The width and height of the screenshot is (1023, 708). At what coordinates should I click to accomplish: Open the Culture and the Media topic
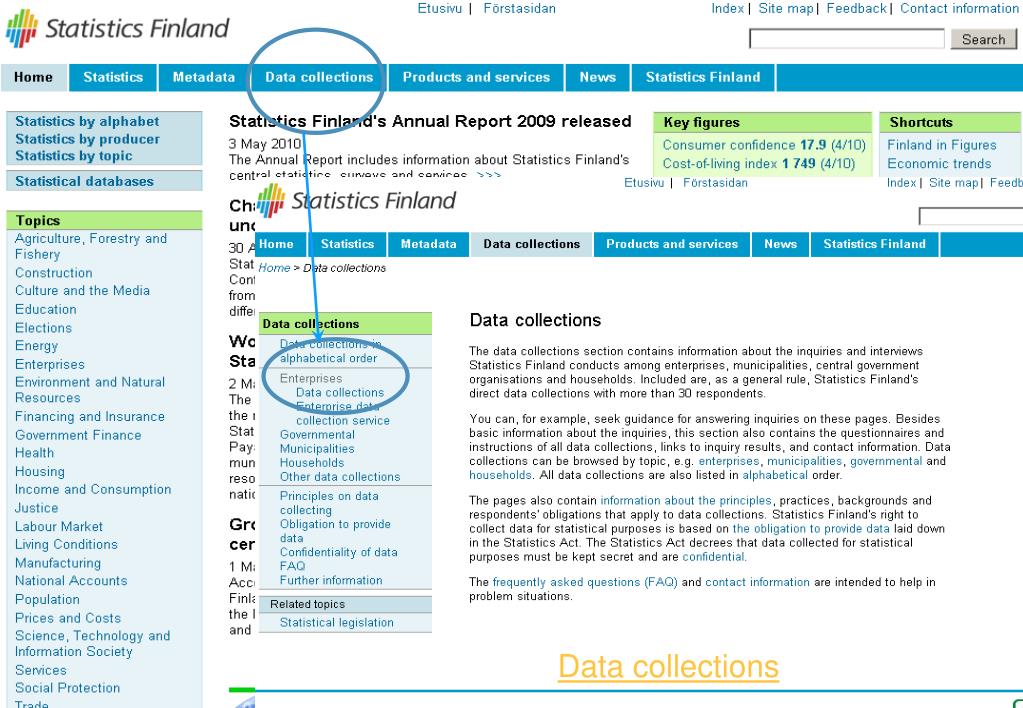coord(82,290)
